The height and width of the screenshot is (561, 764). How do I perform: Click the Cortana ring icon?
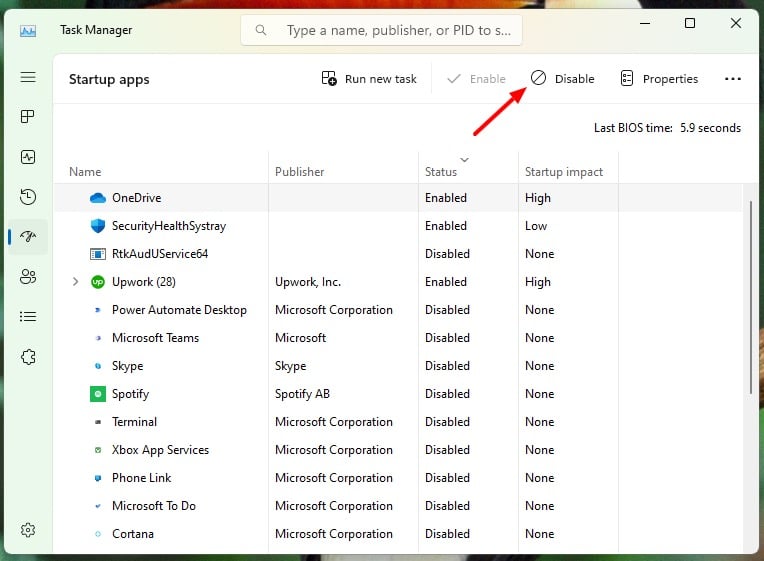[98, 534]
